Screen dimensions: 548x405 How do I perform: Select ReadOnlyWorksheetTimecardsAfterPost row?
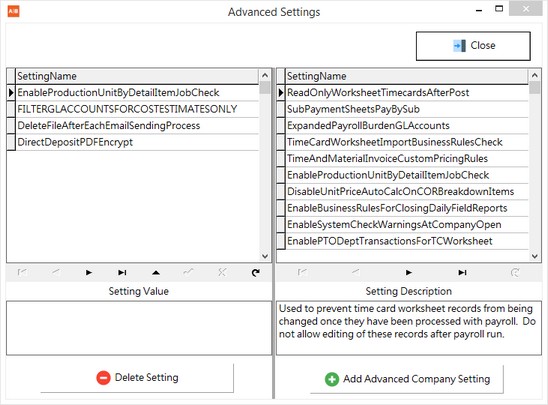[x=407, y=93]
